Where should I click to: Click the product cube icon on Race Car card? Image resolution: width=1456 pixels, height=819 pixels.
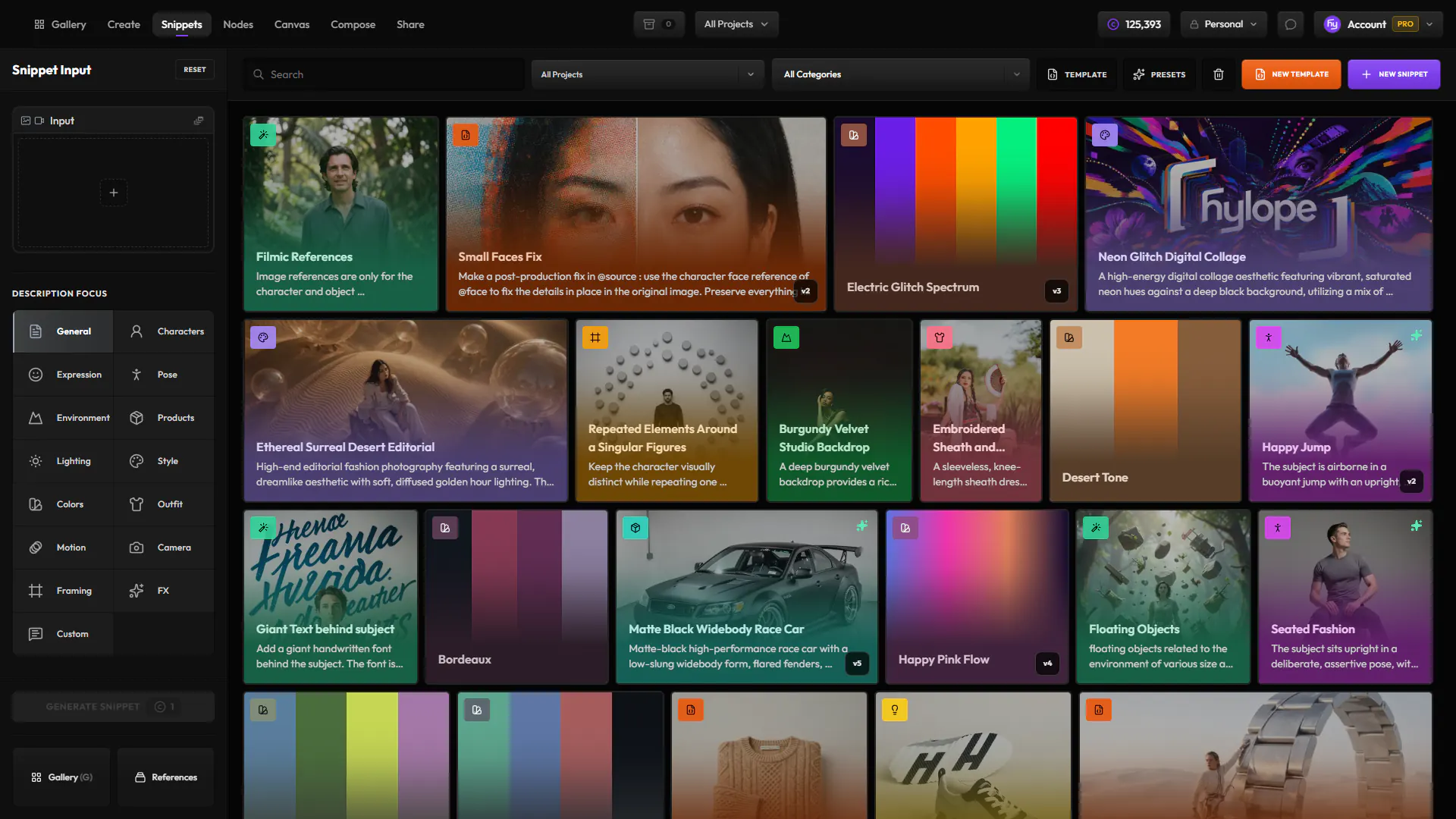tap(635, 528)
